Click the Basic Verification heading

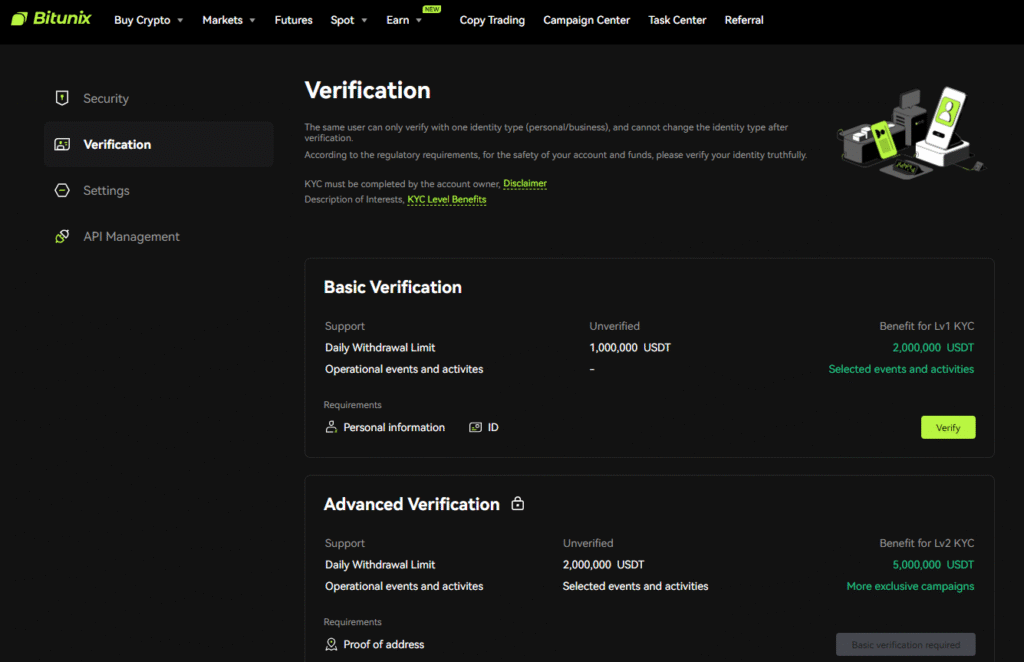392,287
